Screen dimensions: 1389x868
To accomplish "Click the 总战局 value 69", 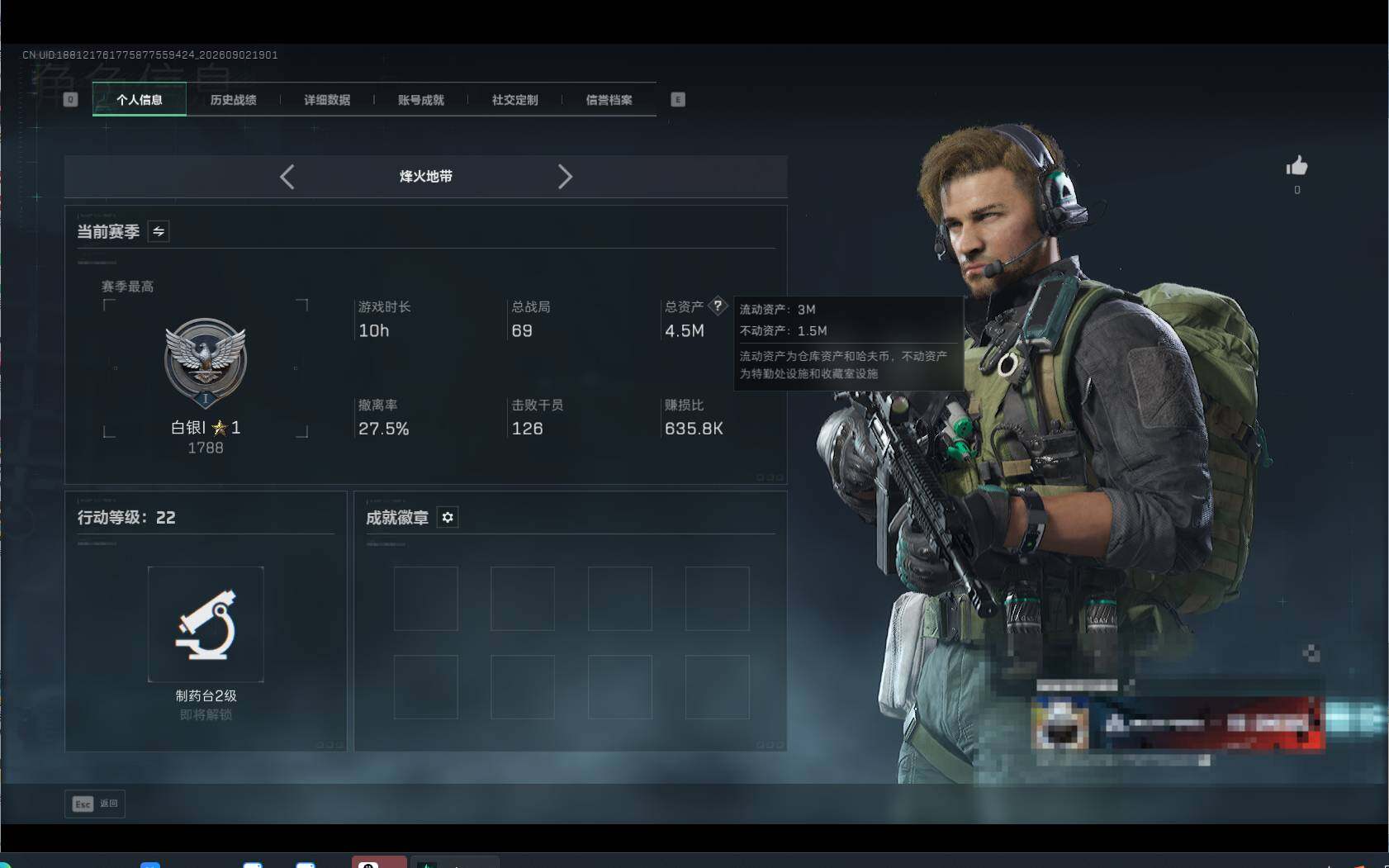I will point(522,331).
